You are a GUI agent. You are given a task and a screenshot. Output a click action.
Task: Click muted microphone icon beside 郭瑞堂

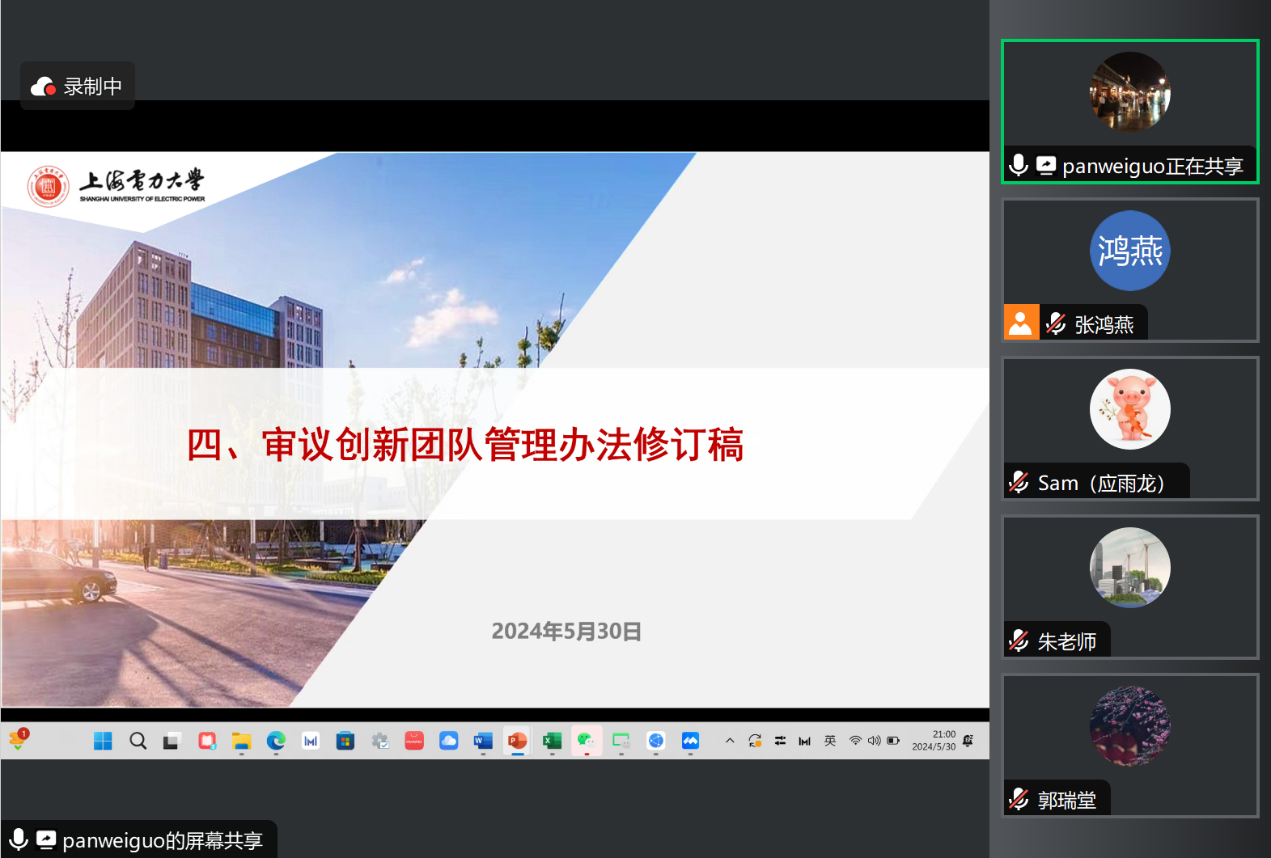1019,799
